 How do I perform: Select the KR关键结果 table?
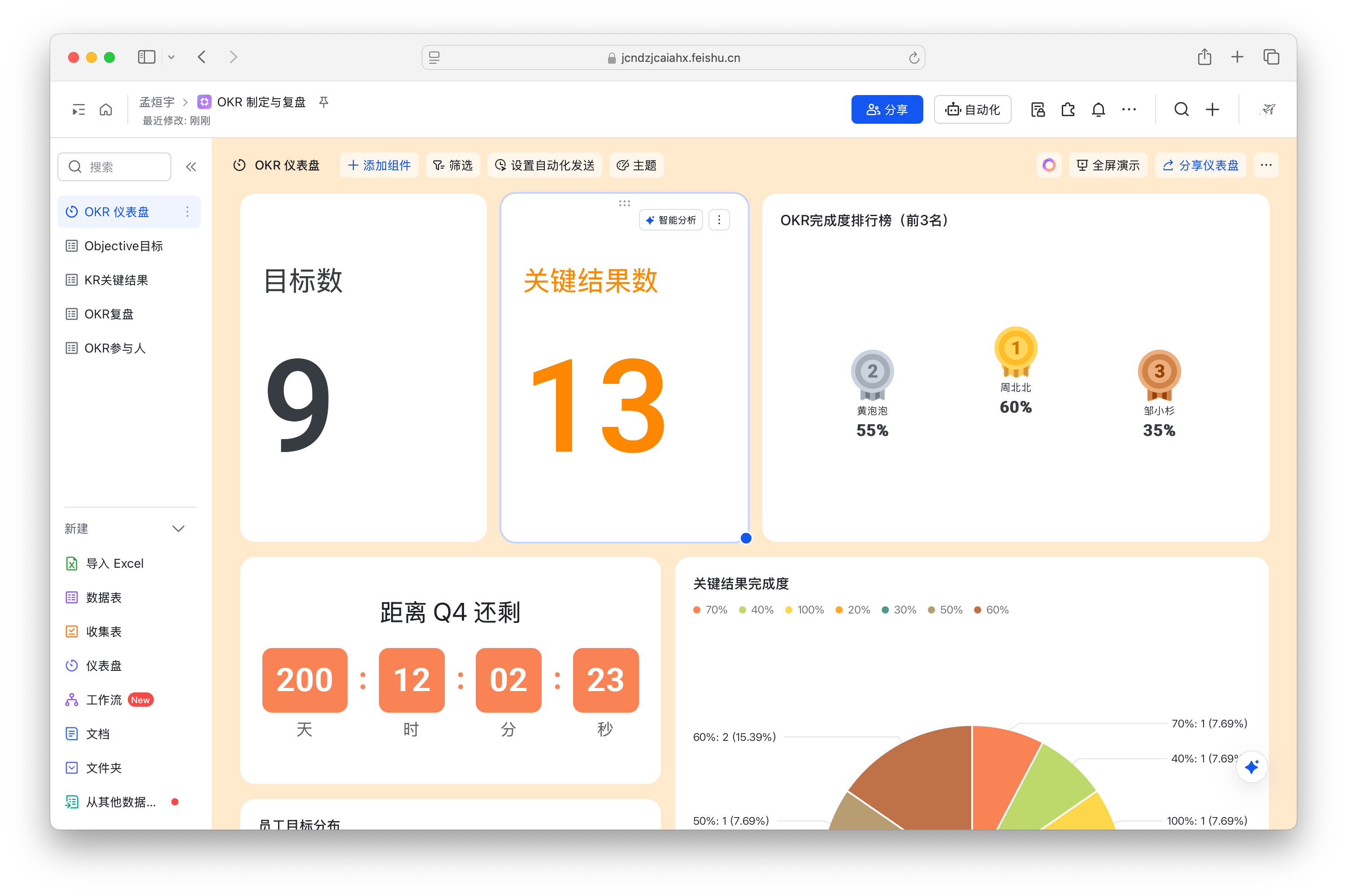116,280
